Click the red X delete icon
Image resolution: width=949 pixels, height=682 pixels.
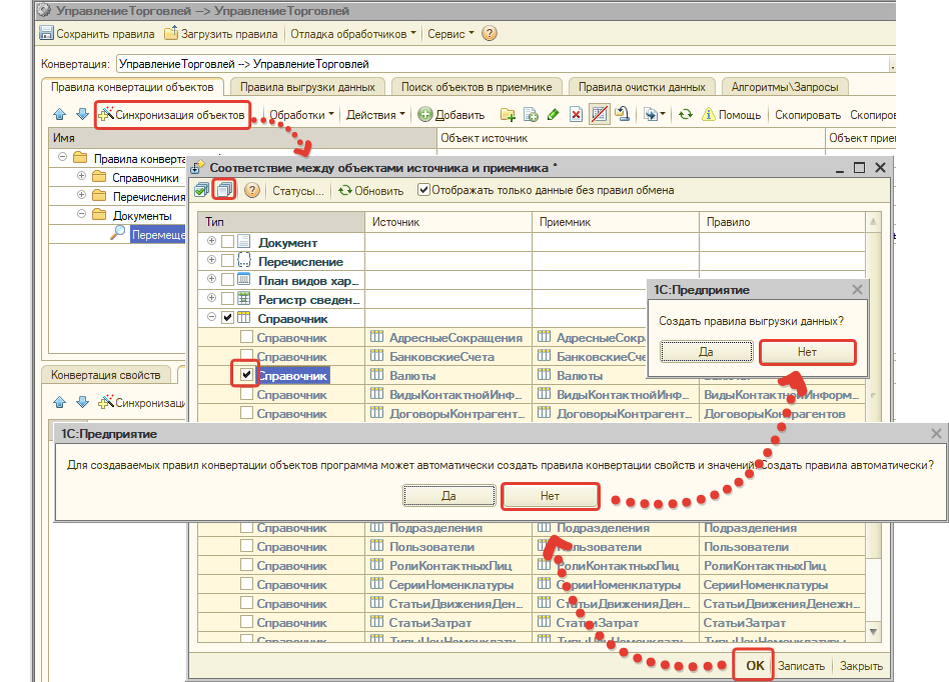pos(576,114)
